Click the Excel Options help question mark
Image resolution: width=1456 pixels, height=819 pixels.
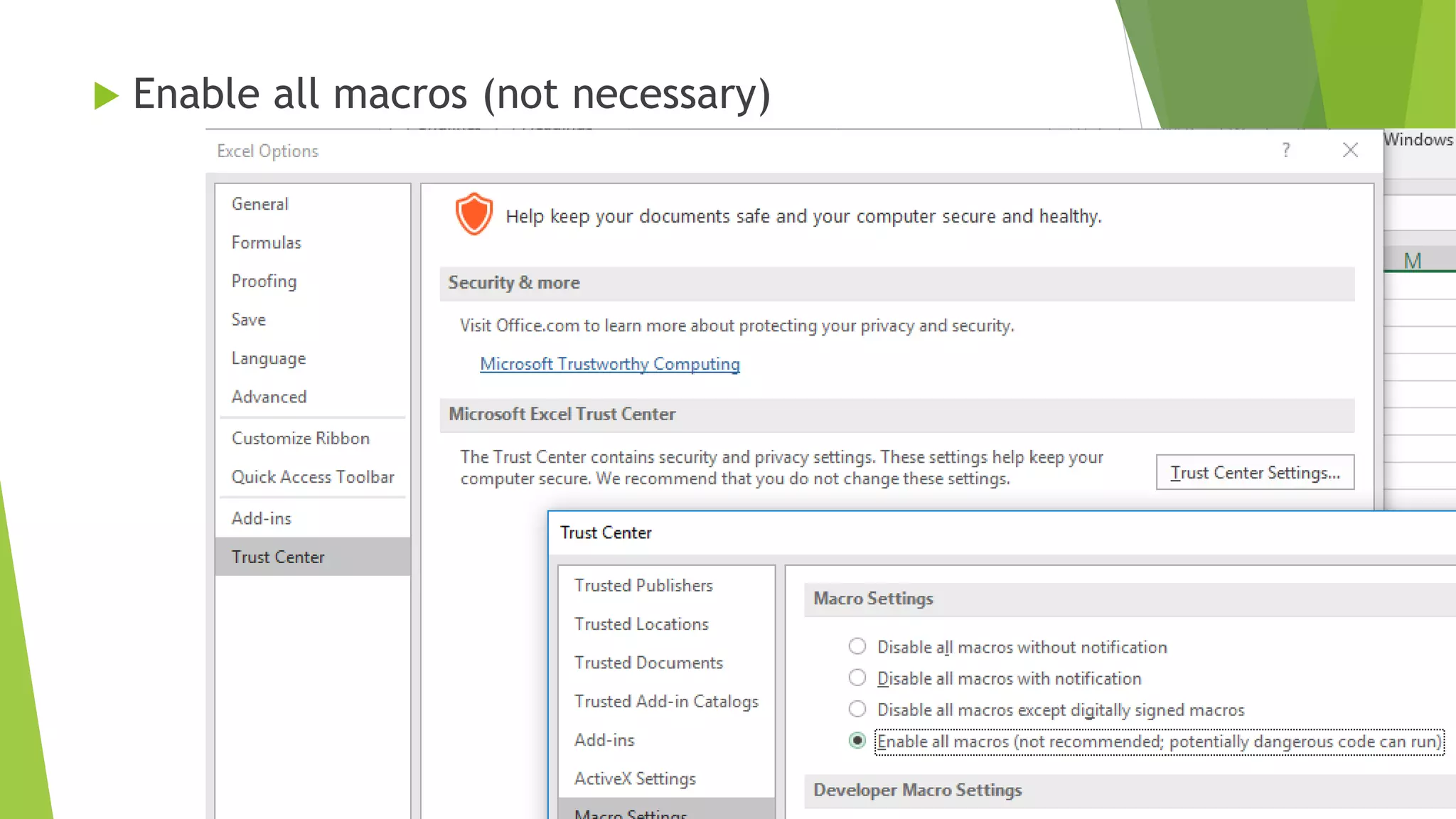[1285, 150]
